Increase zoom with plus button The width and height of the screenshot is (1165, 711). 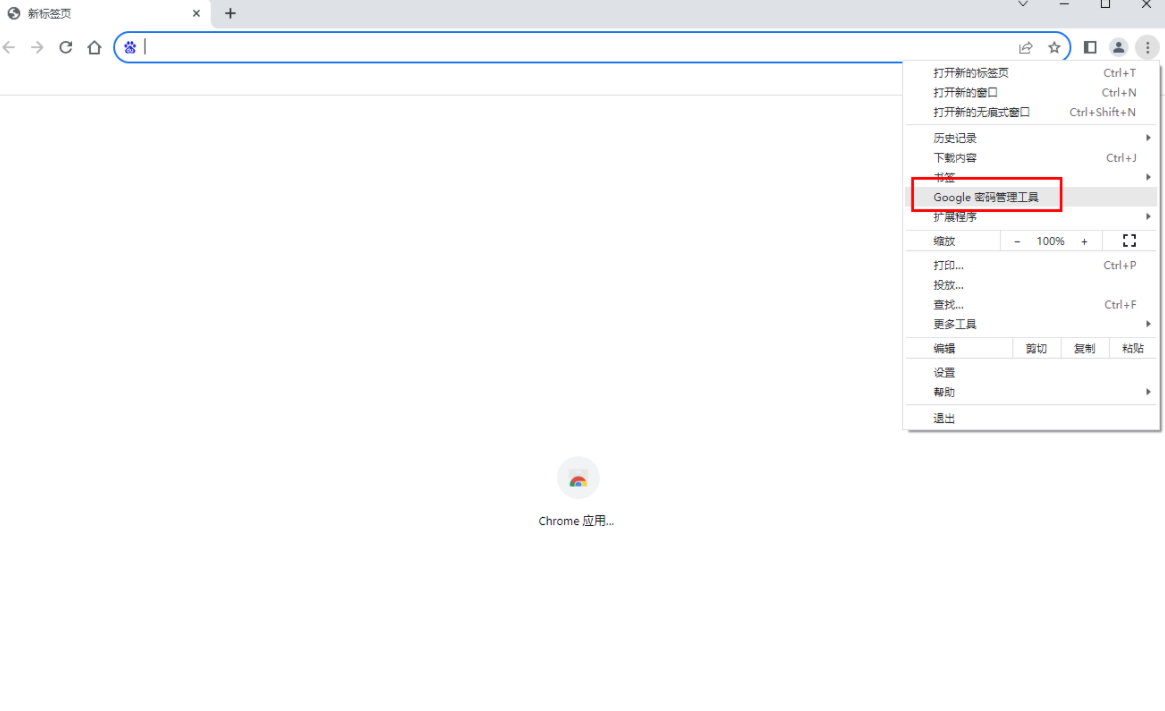(x=1084, y=241)
